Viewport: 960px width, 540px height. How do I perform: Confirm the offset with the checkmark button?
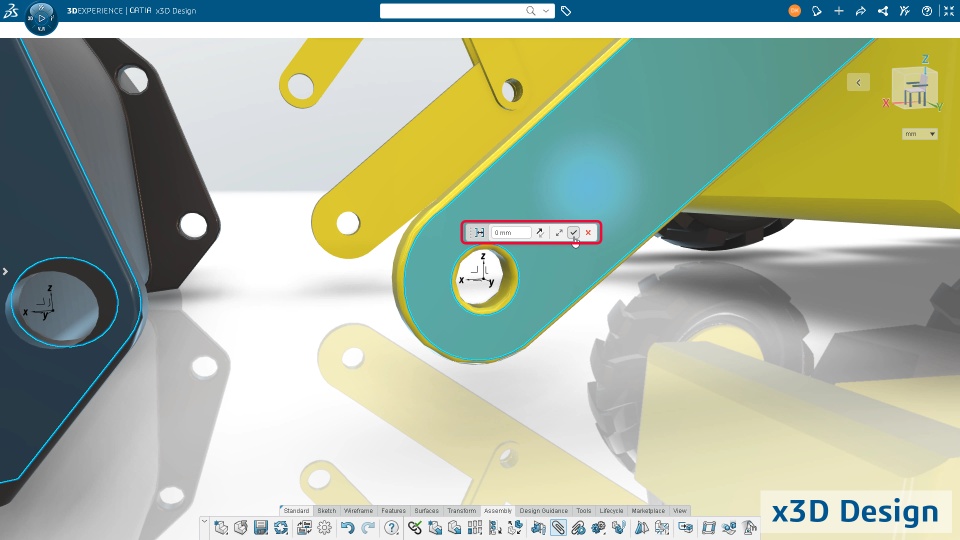[573, 233]
